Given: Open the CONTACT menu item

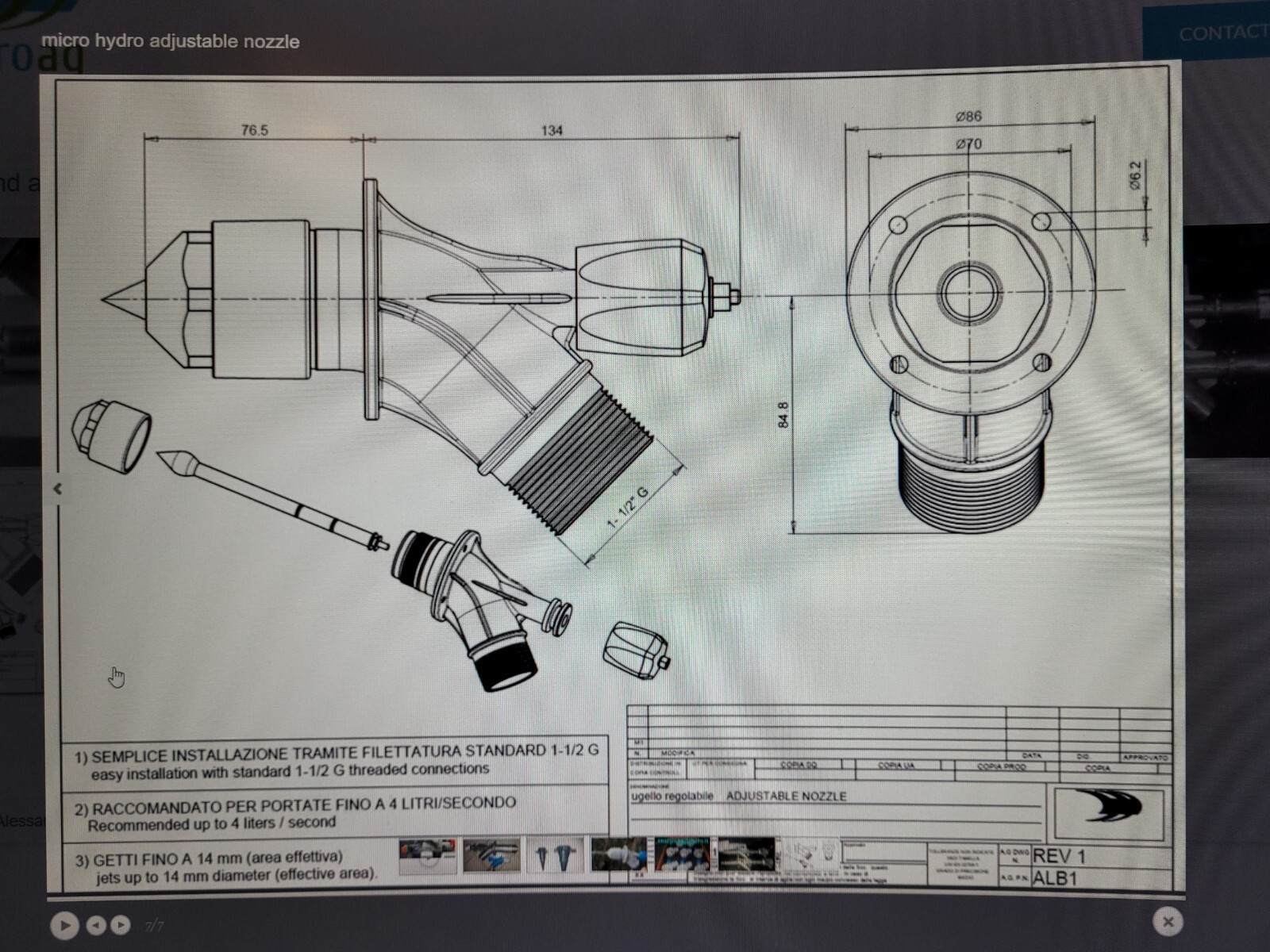Looking at the screenshot, I should (x=1221, y=33).
